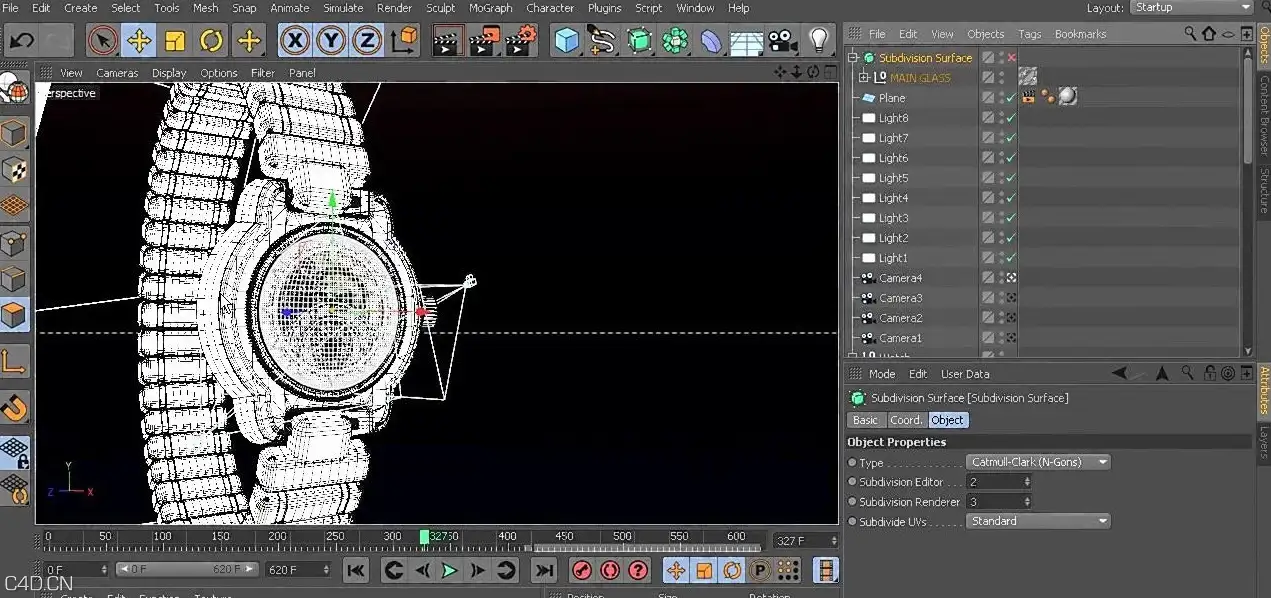Click Render to Picture Viewer icon
This screenshot has width=1271, height=598.
click(484, 41)
